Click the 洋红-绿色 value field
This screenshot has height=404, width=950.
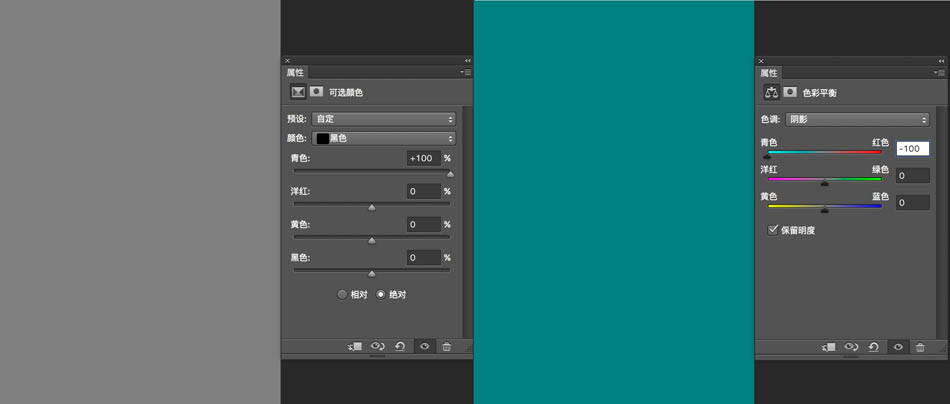(912, 176)
